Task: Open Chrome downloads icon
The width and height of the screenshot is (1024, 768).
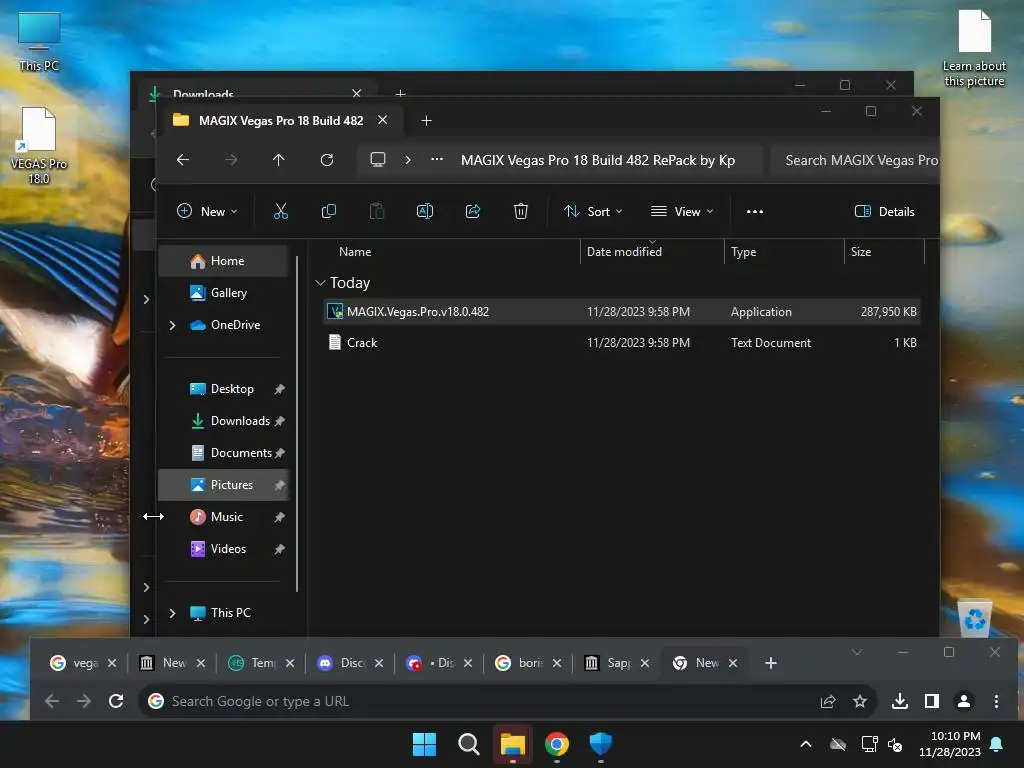Action: (x=900, y=701)
